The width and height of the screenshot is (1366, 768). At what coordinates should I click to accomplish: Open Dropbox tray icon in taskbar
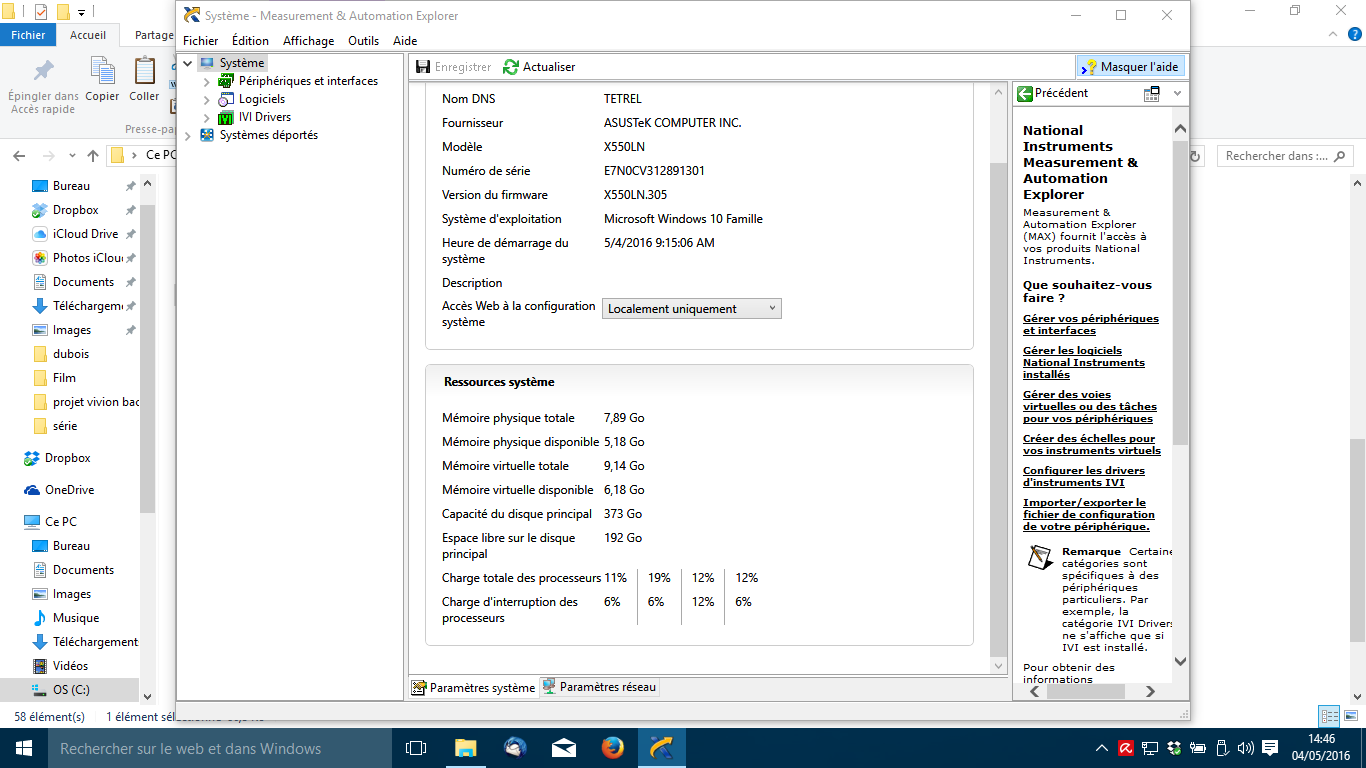point(1173,748)
